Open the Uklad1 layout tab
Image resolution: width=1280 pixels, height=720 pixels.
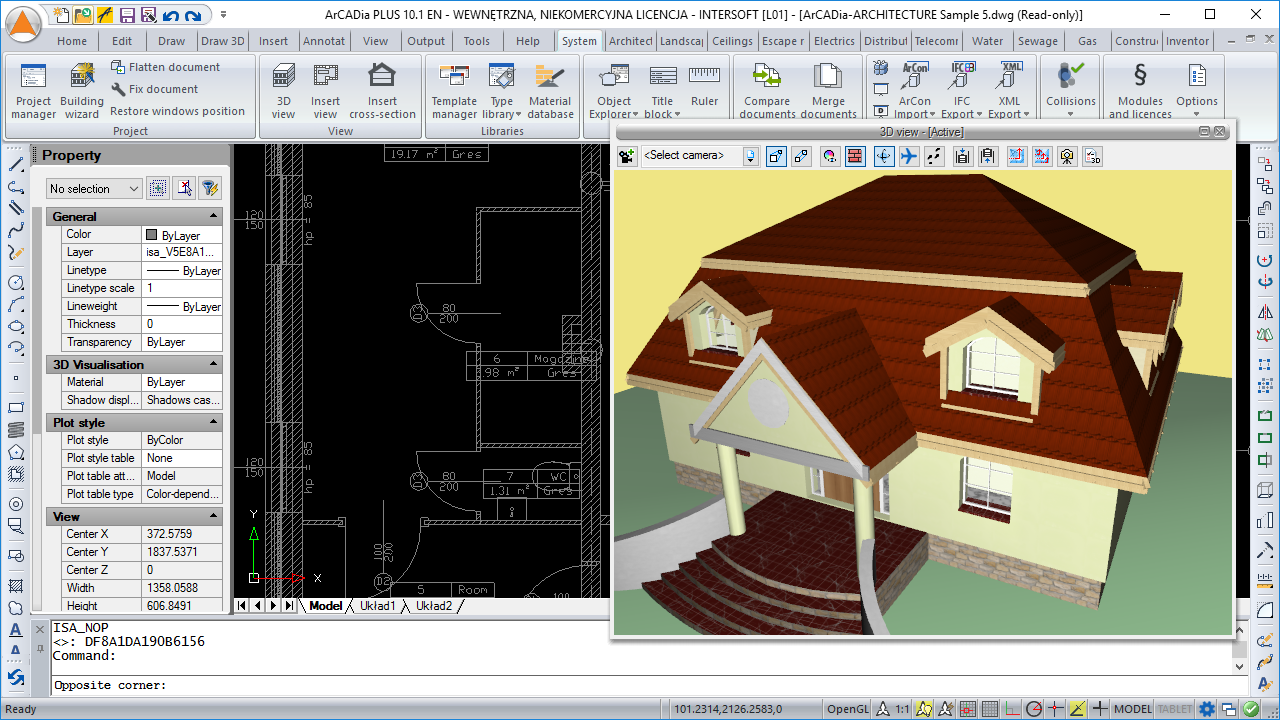tap(378, 606)
